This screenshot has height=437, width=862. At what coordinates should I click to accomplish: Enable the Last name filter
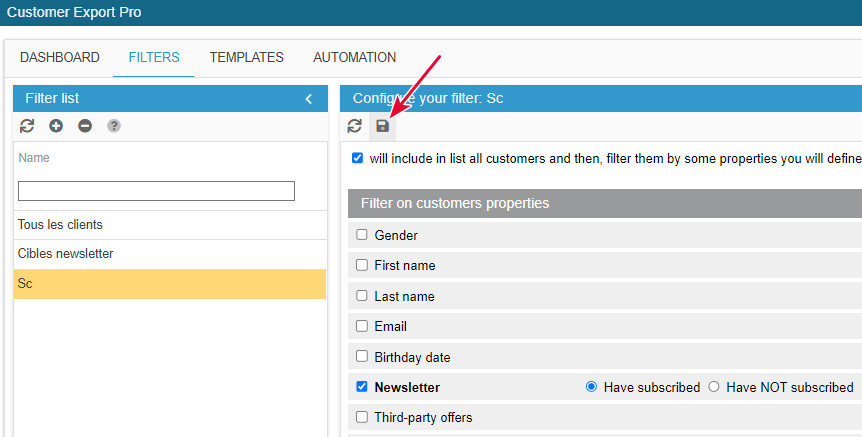click(362, 296)
